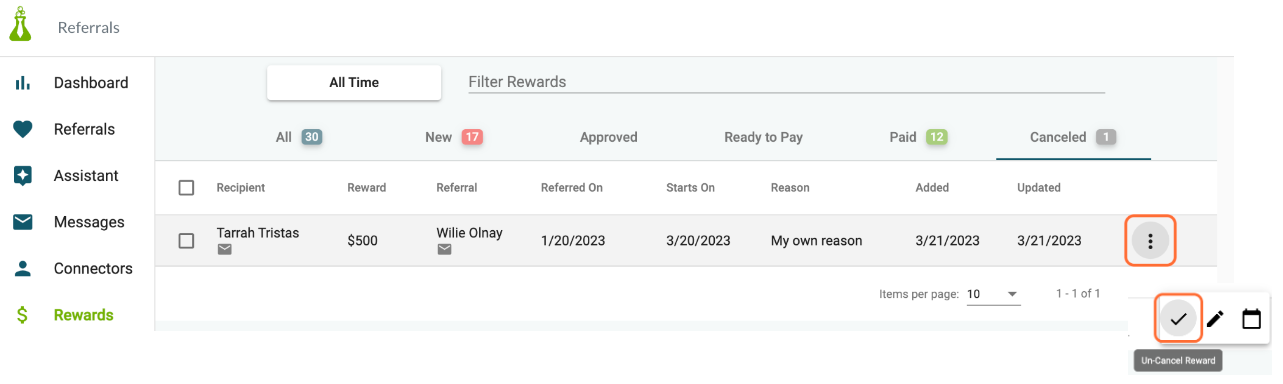This screenshot has height=384, width=1283.
Task: Click the mail icon under Tarrah Tristas
Action: pyautogui.click(x=224, y=250)
